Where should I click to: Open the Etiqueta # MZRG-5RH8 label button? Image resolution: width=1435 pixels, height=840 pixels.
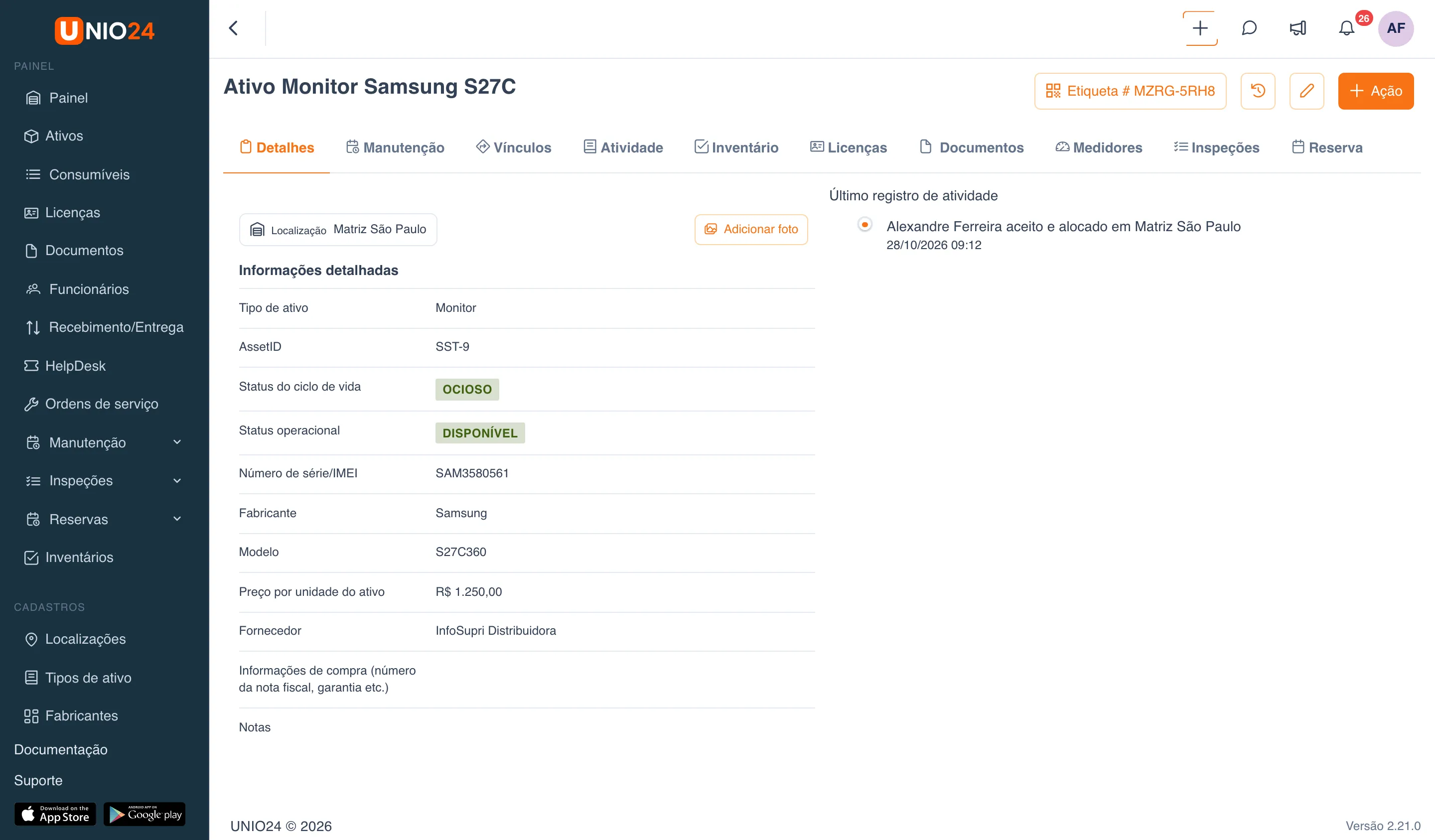pos(1131,91)
